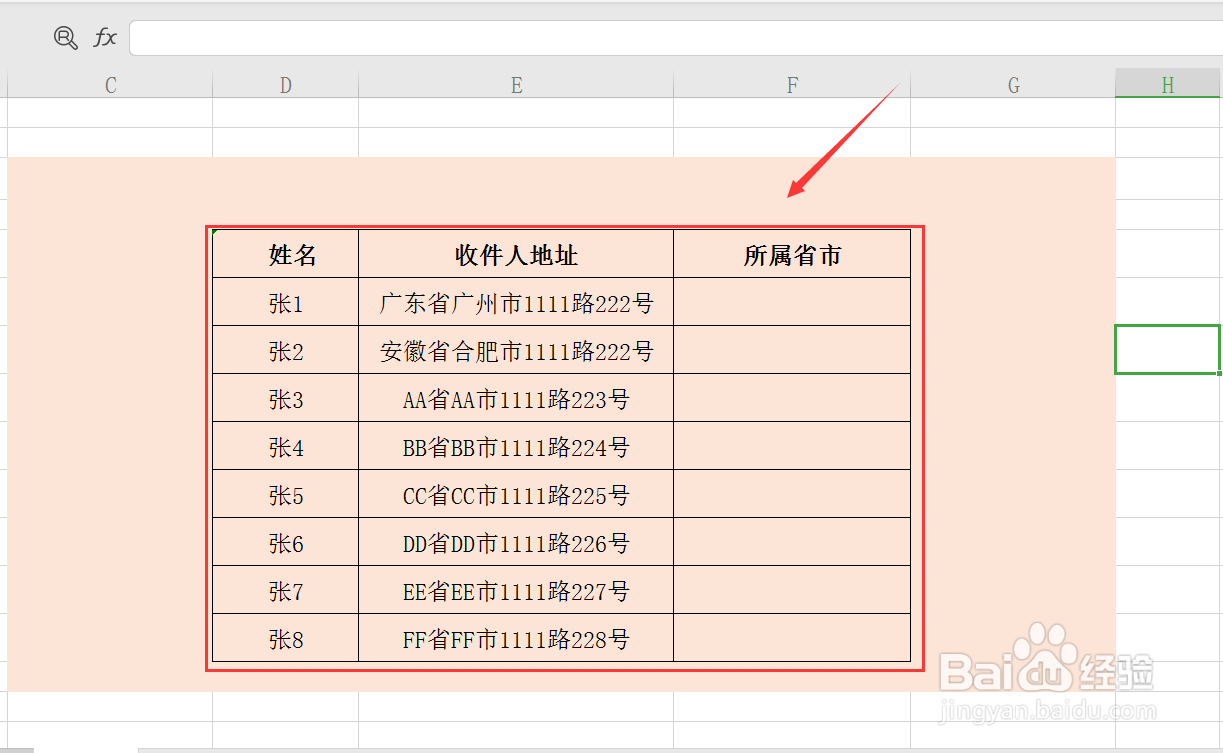Select the address 安徽省合肥市1111路222号
This screenshot has height=753, width=1223.
point(516,350)
